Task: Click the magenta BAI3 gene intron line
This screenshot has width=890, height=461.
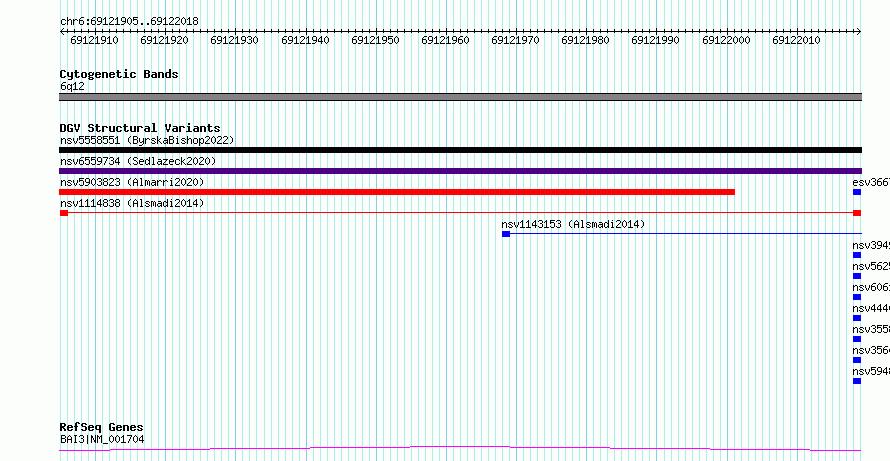Action: point(460,449)
